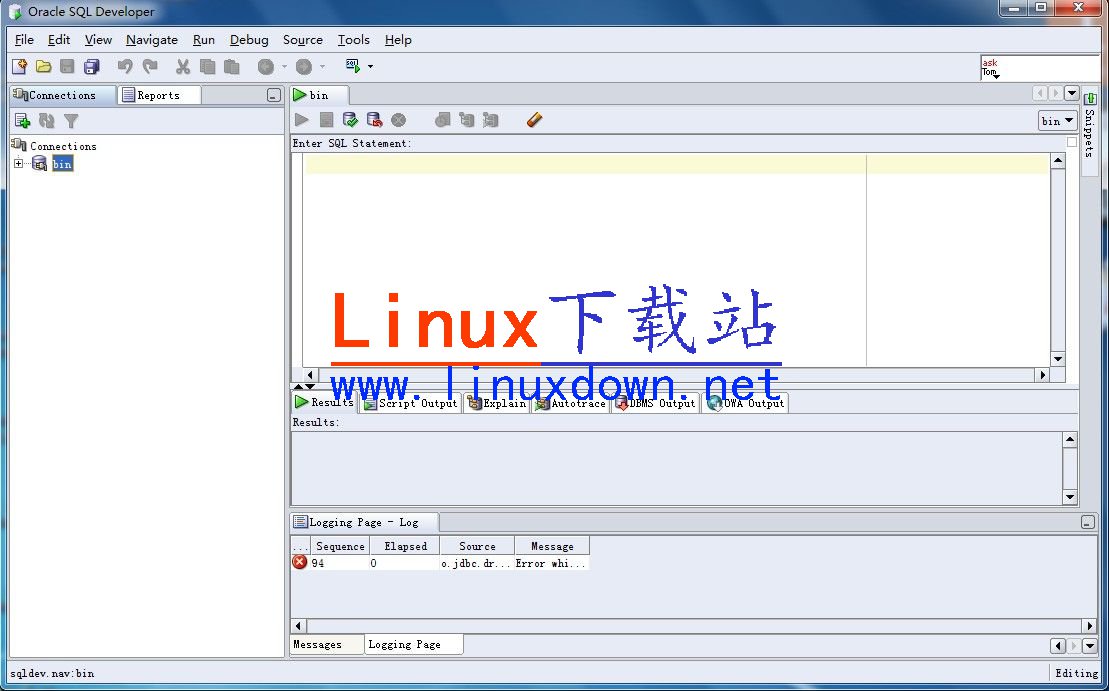The image size is (1109, 691).
Task: Click the red error icon in log row 94
Action: [300, 562]
